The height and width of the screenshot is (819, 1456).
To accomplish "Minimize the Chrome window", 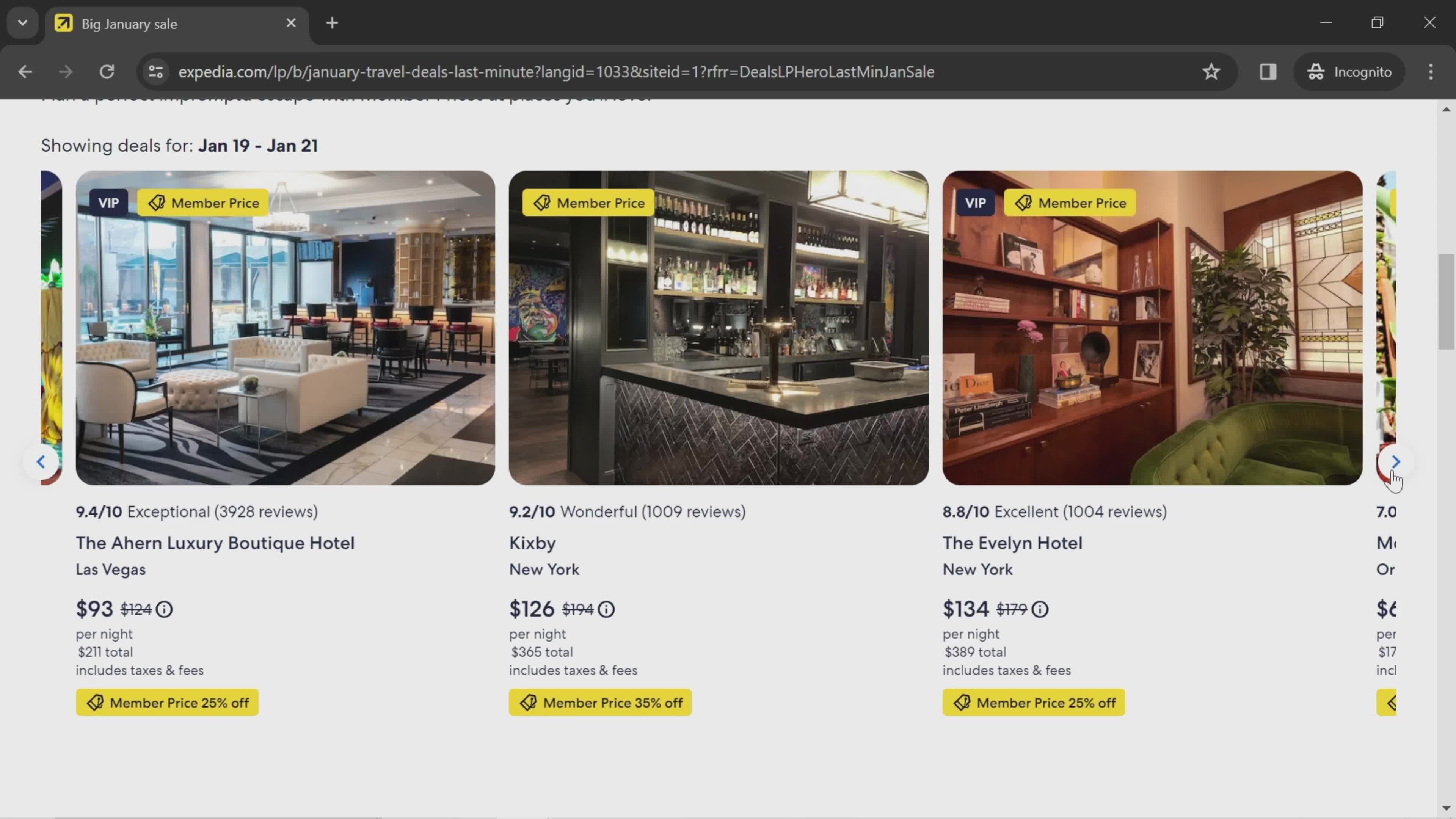I will (x=1326, y=23).
